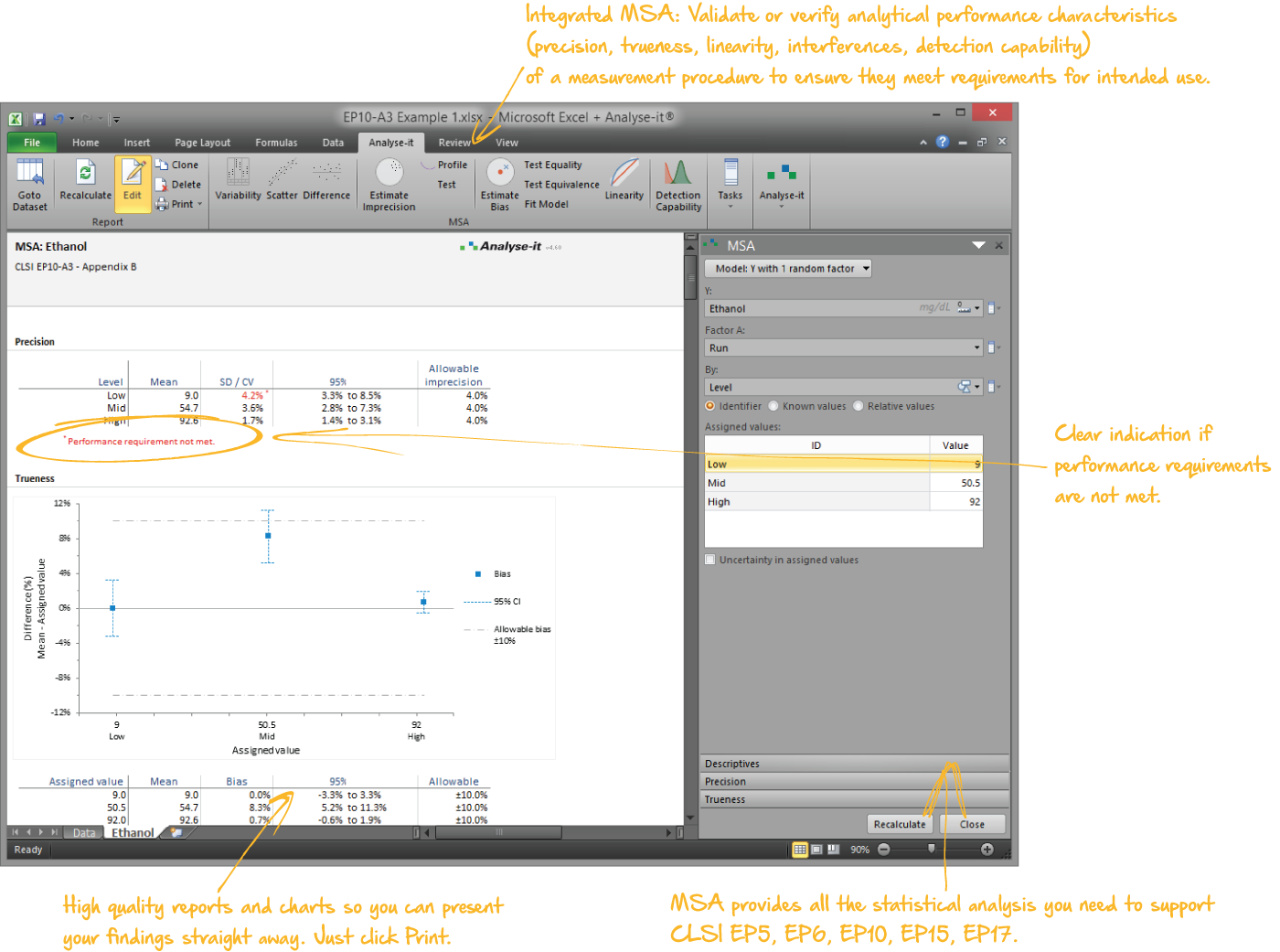
Task: Open the Detection Capability tool
Action: tap(678, 185)
